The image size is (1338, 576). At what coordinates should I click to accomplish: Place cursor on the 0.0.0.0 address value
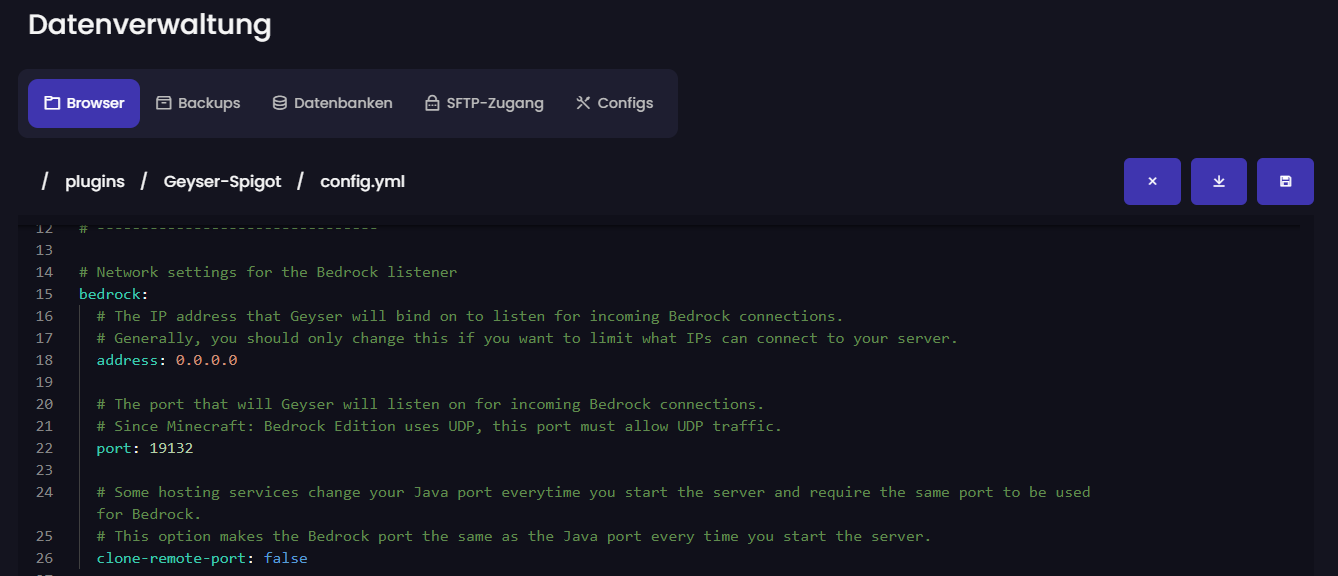(206, 360)
